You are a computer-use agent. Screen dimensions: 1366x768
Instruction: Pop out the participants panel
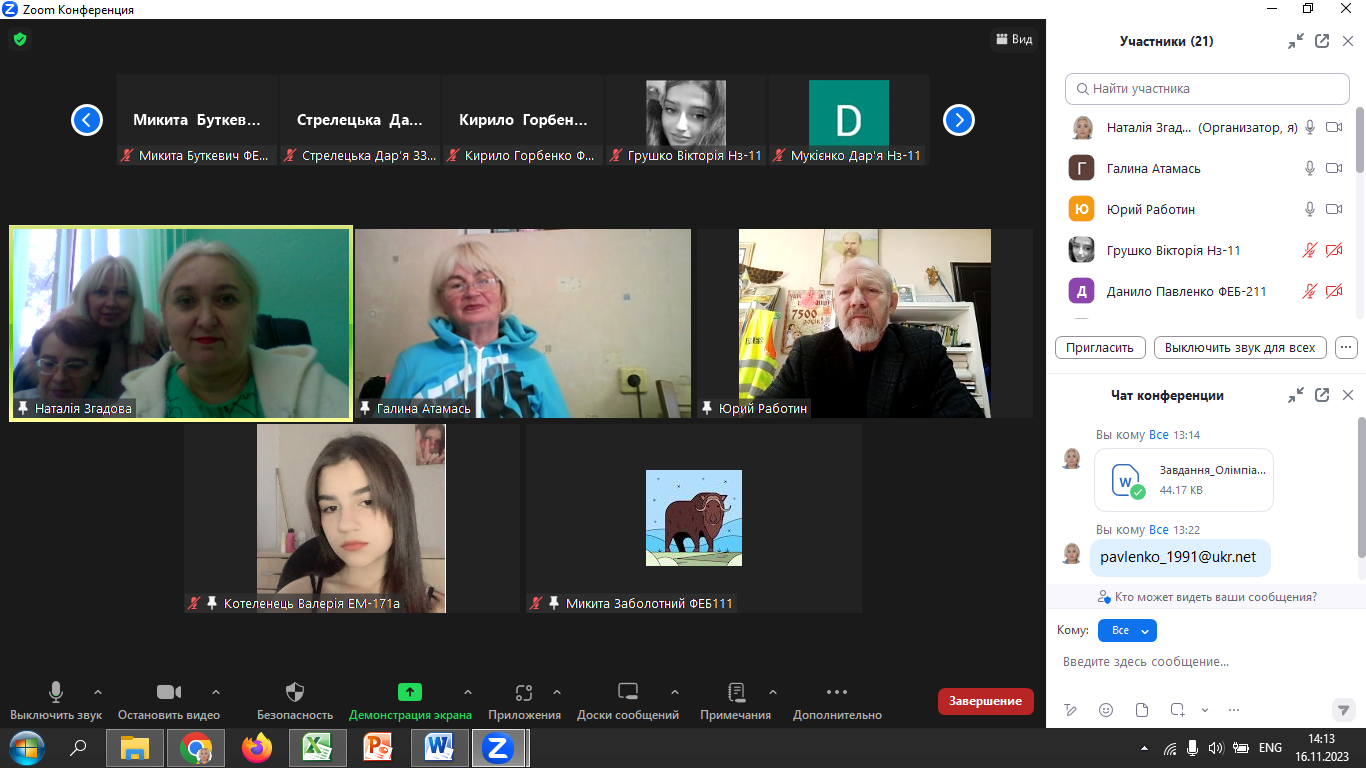click(1322, 41)
